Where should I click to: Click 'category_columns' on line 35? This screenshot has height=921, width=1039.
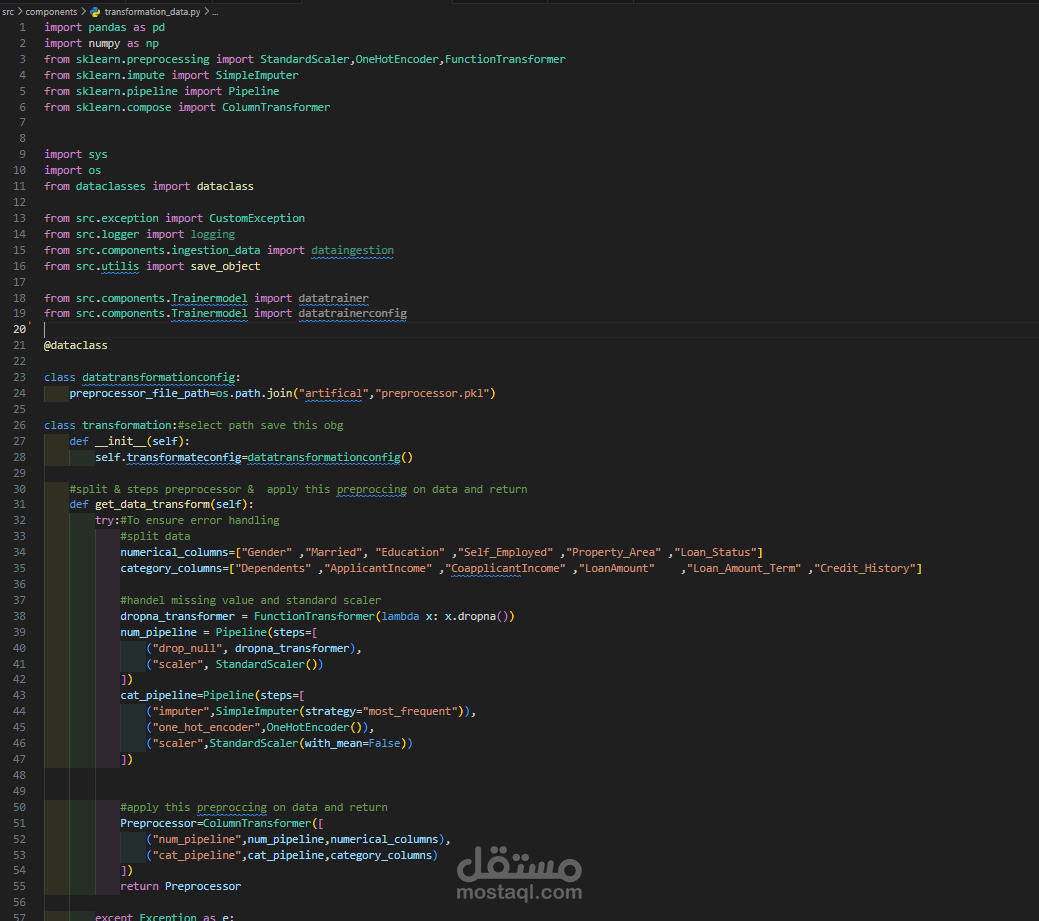pyautogui.click(x=171, y=568)
